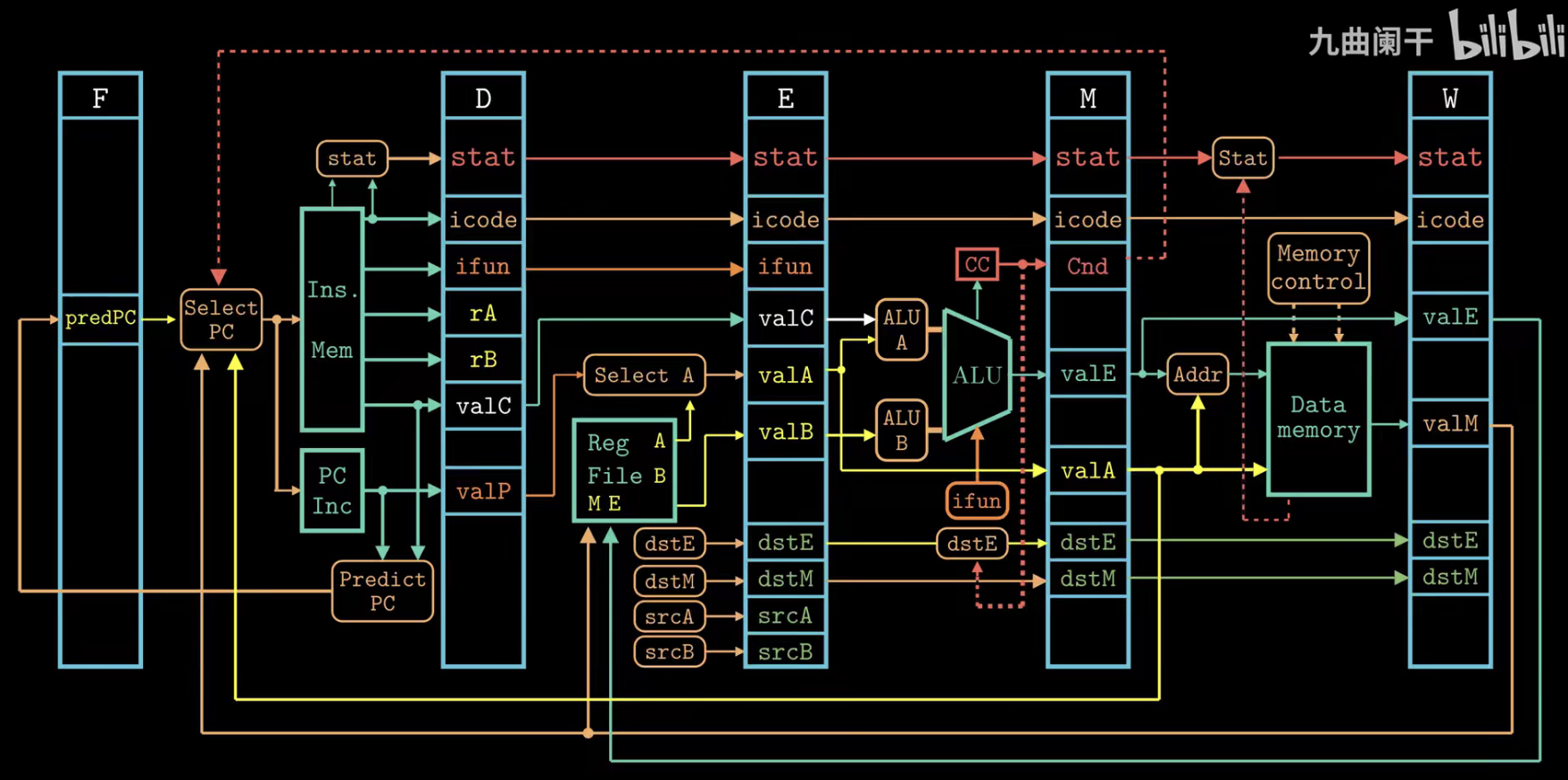This screenshot has height=780, width=1568.
Task: Select the dstM field in E register
Action: 786,579
